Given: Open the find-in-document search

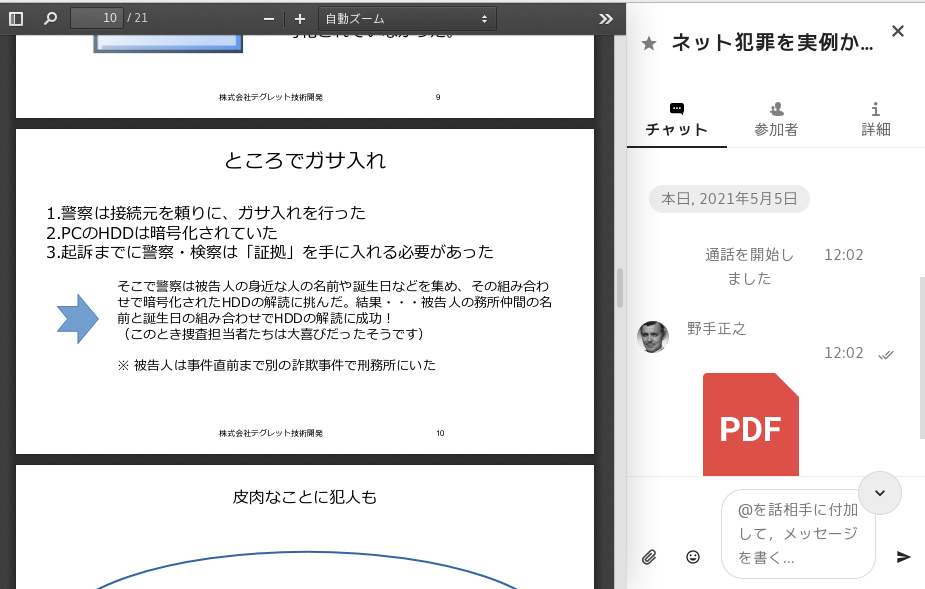Looking at the screenshot, I should click(51, 19).
